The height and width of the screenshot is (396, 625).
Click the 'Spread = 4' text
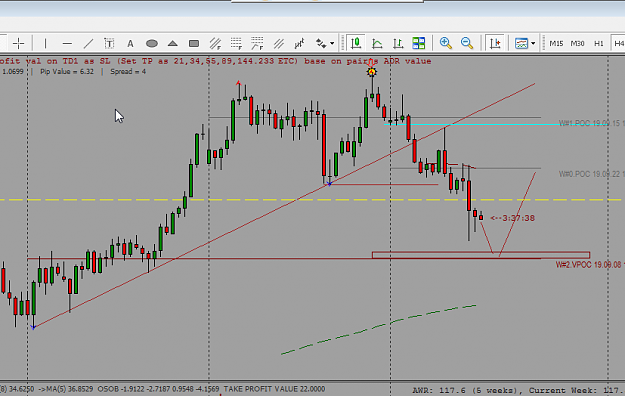(128, 72)
